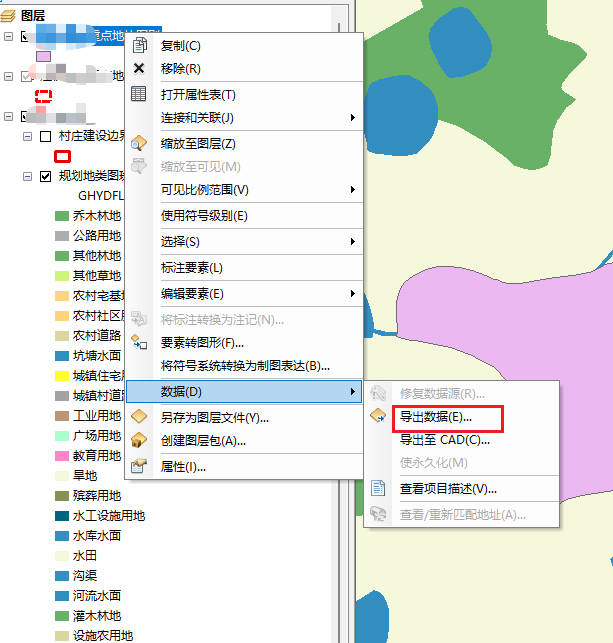613x643 pixels.
Task: Click the red outline symbol under 村庄建设边界
Action: click(x=62, y=156)
